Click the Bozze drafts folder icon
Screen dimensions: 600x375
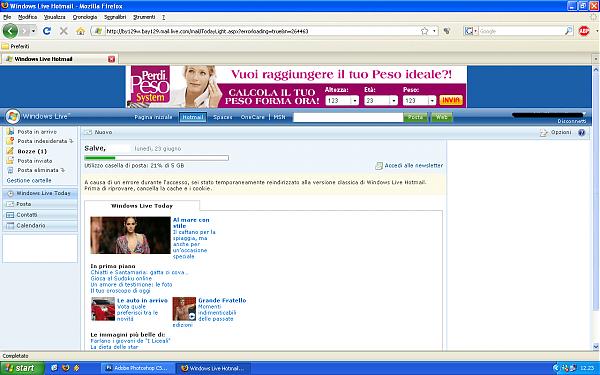click(10, 151)
